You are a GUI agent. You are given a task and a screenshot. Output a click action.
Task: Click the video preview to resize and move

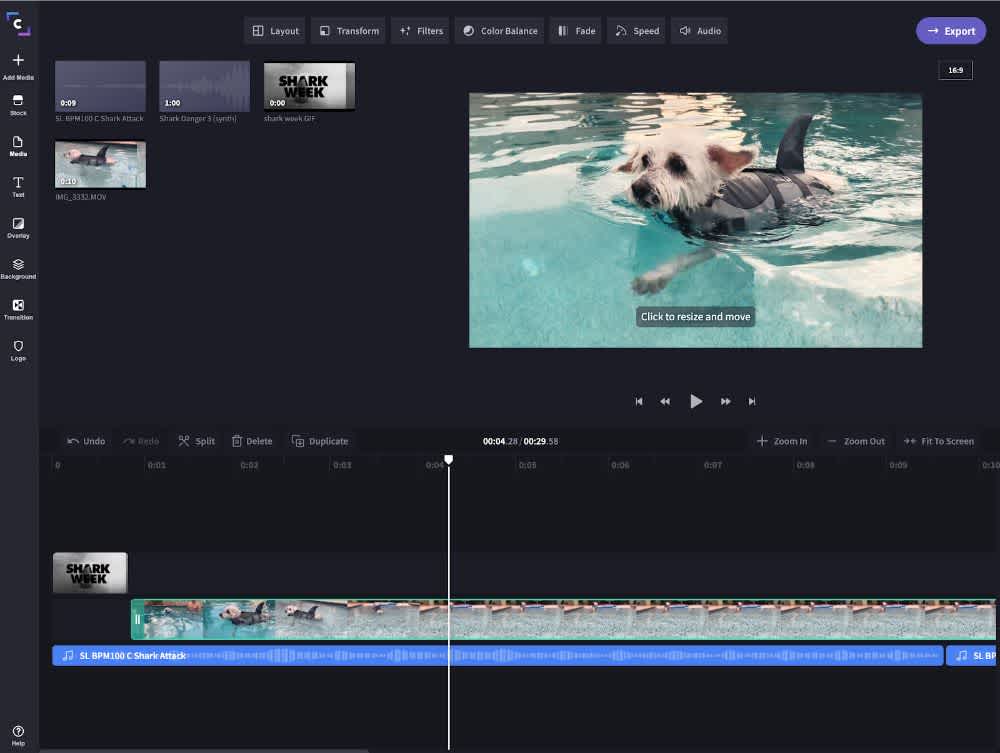[695, 220]
